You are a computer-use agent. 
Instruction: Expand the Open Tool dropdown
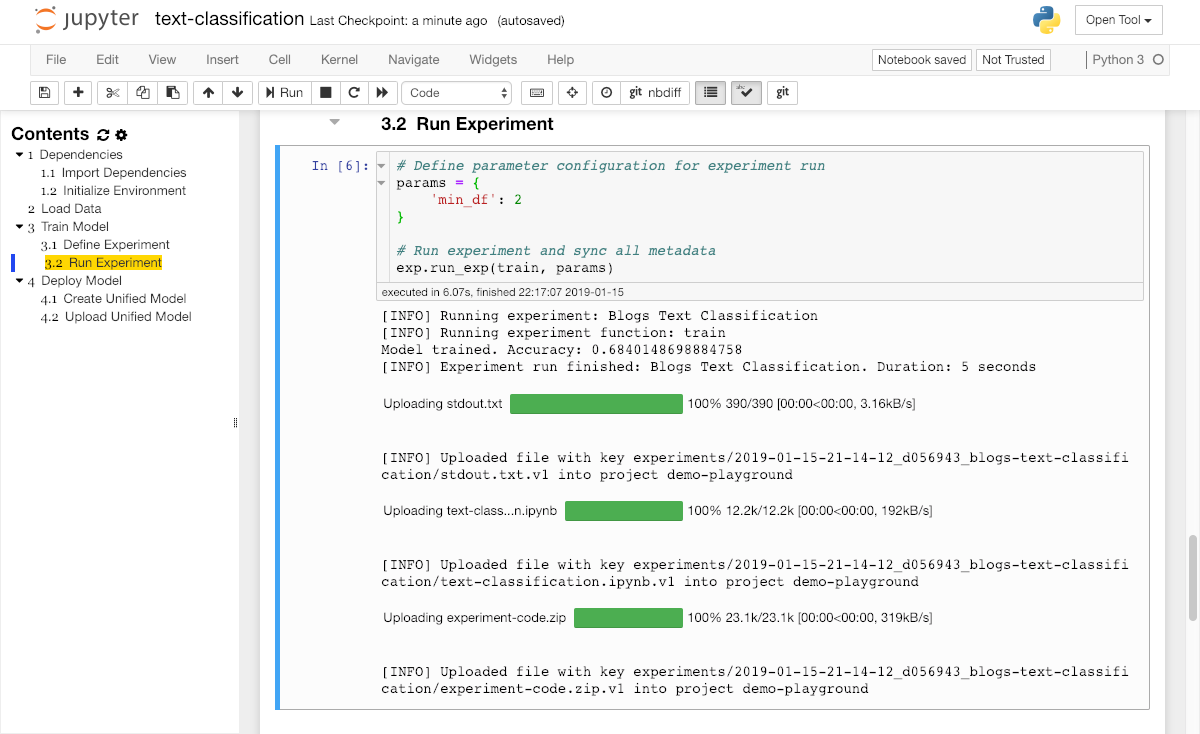tap(1118, 20)
